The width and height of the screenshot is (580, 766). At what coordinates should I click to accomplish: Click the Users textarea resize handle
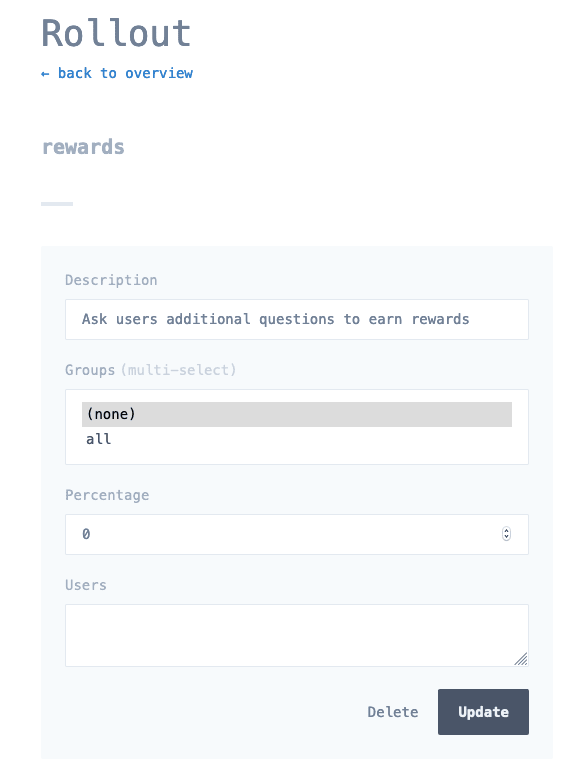coord(521,659)
